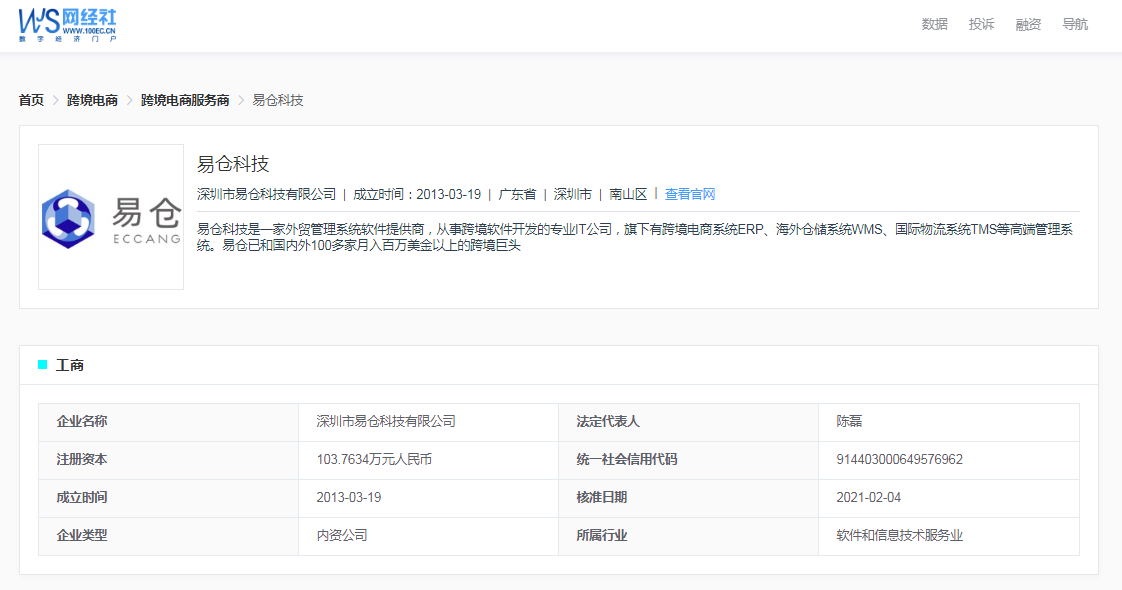This screenshot has height=590, width=1122.
Task: Click the 易仓科技 company title heading
Action: [233, 164]
